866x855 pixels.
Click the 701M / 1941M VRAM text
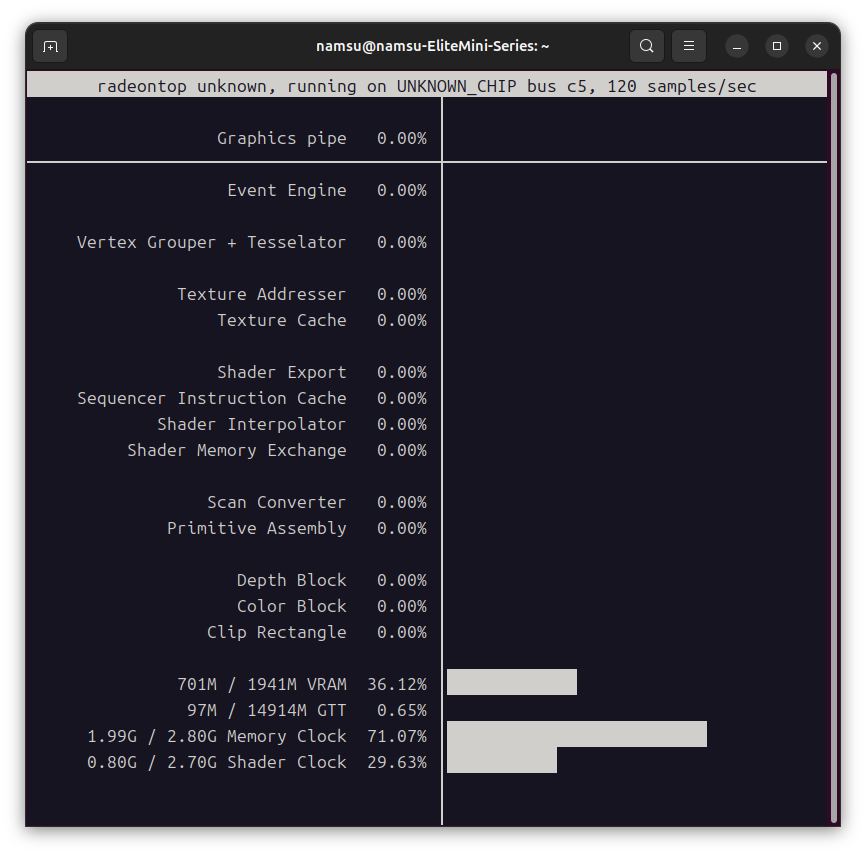pyautogui.click(x=262, y=684)
